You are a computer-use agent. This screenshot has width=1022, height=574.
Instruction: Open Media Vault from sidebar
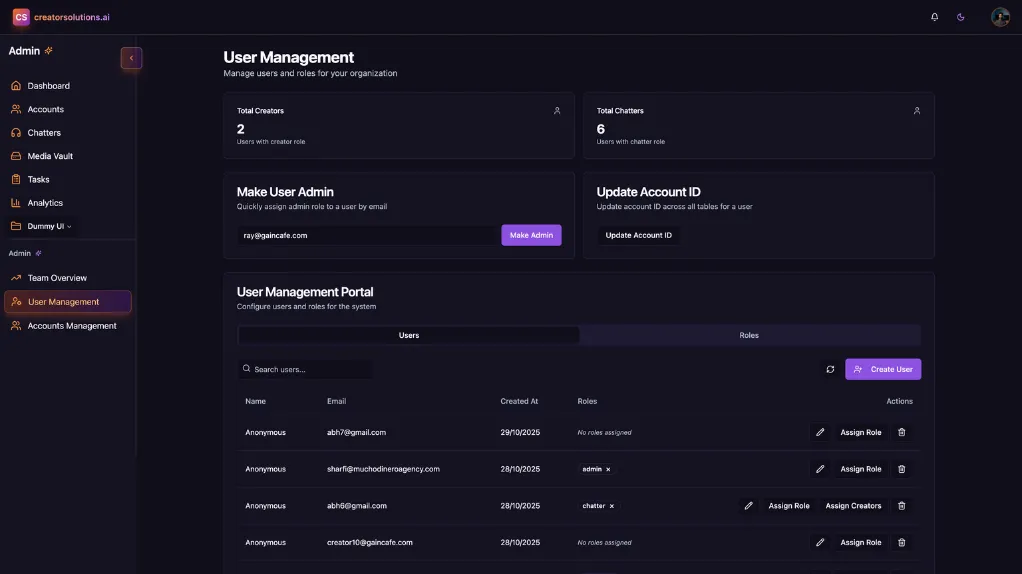[50, 156]
